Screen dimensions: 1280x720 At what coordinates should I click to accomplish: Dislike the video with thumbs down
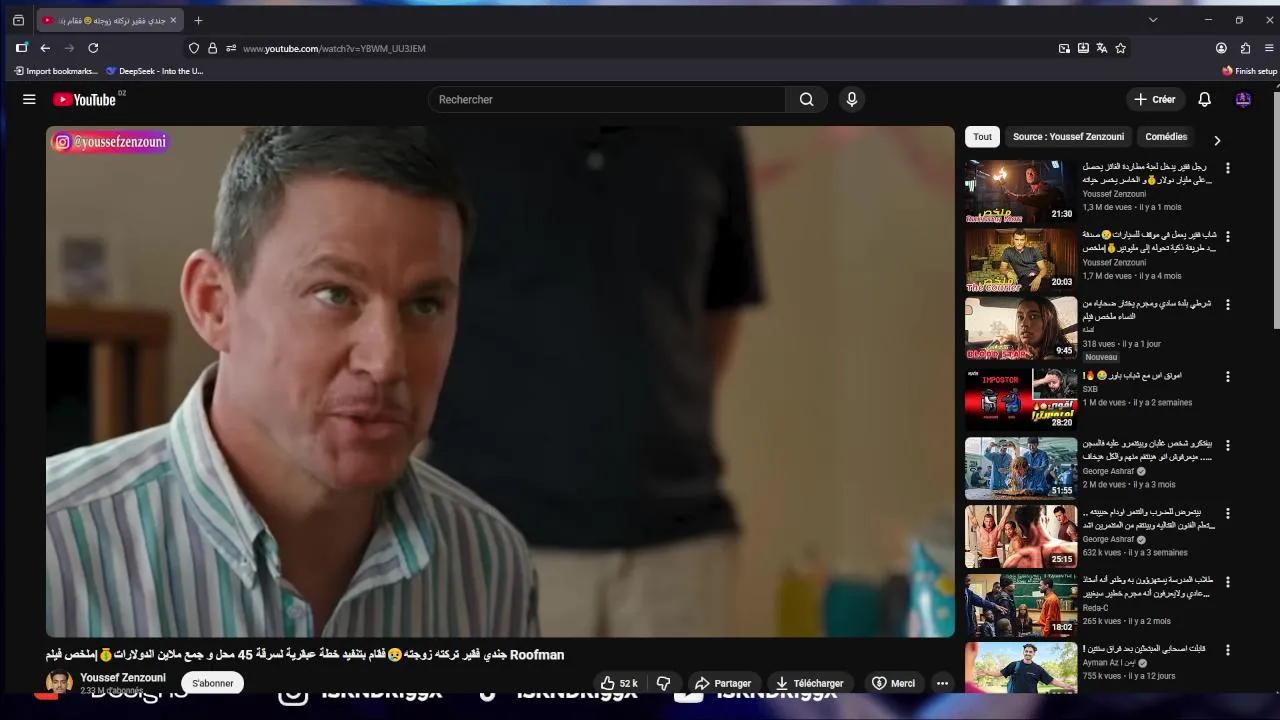(x=663, y=683)
